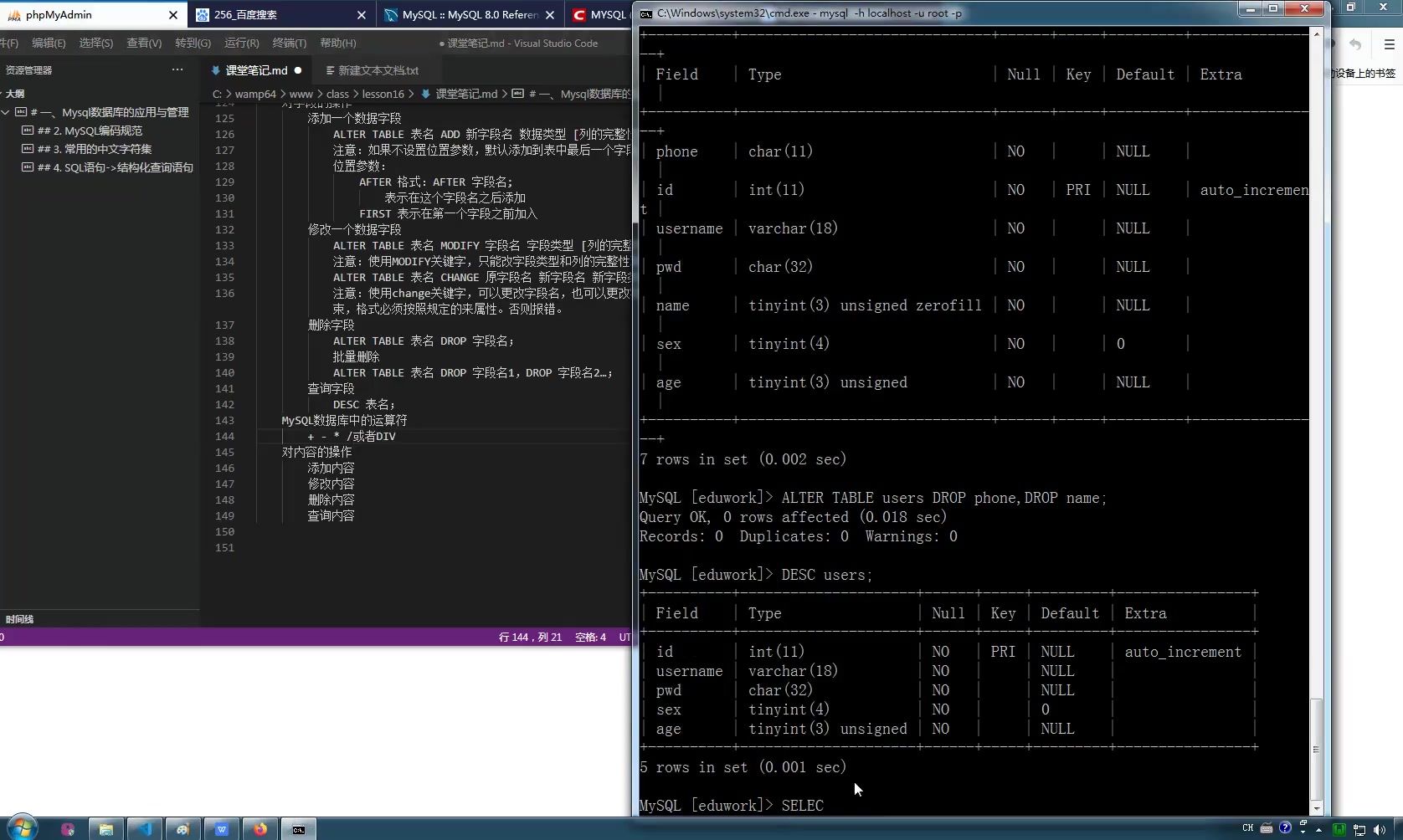
Task: Collapse the 大纲 outline section
Action: coord(14,94)
